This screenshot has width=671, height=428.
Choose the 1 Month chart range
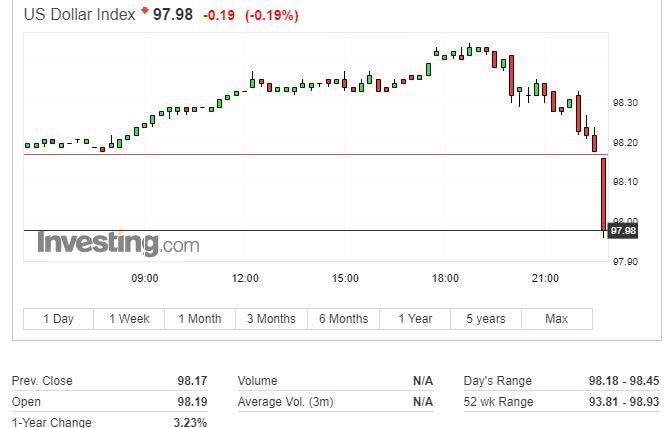coord(200,319)
